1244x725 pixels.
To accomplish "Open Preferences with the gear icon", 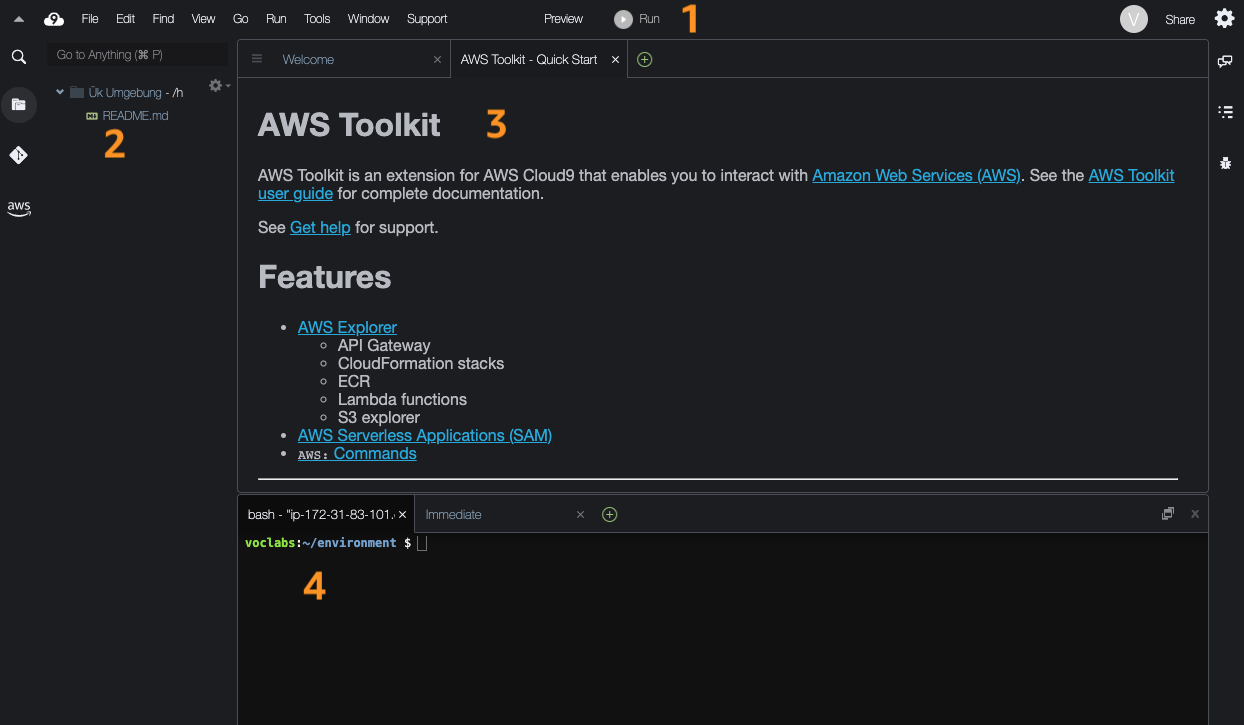I will (x=1224, y=18).
